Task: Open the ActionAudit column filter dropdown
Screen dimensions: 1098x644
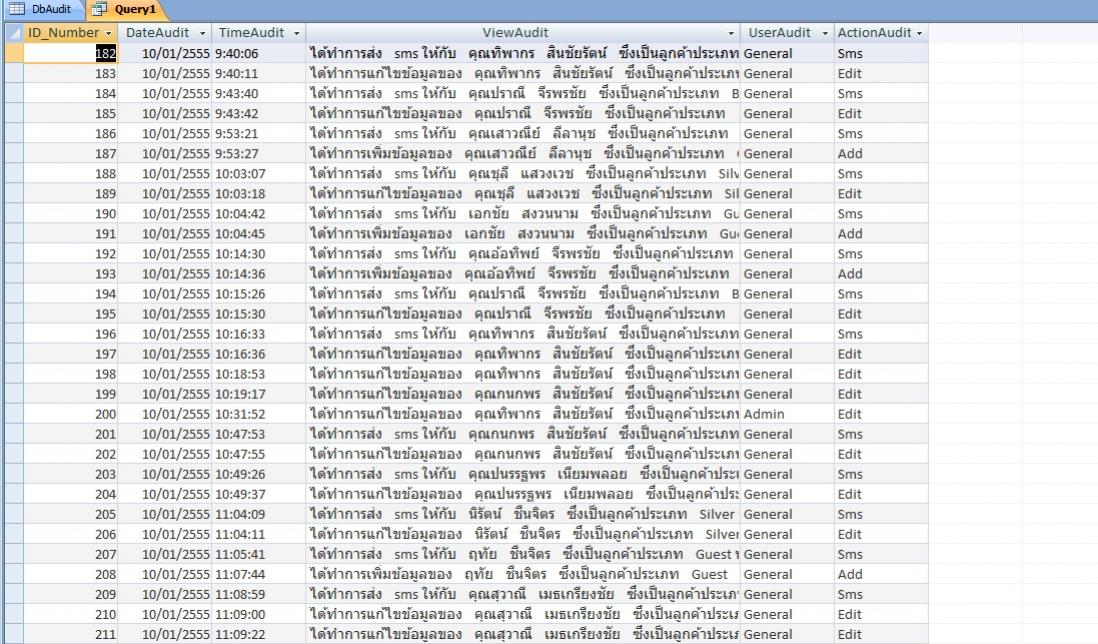Action: pyautogui.click(x=919, y=33)
